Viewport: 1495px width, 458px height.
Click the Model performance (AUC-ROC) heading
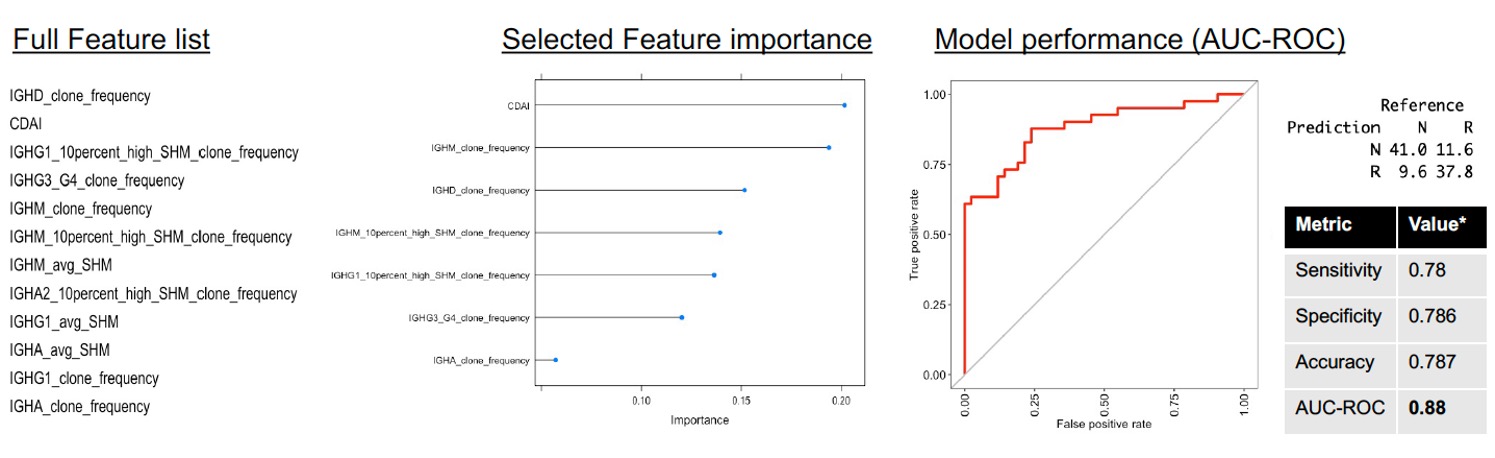tap(1140, 41)
